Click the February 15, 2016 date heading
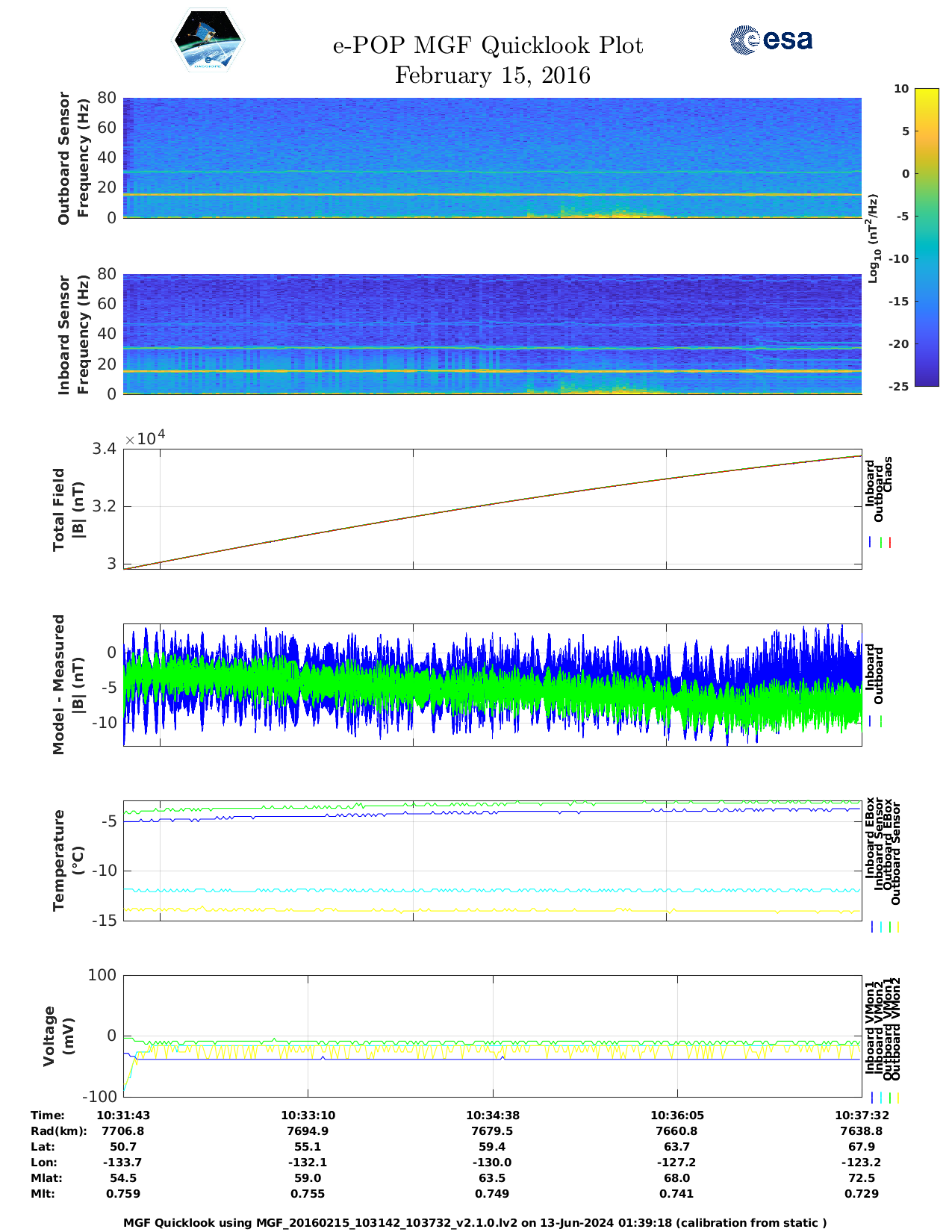This screenshot has width=952, height=1232. (492, 75)
